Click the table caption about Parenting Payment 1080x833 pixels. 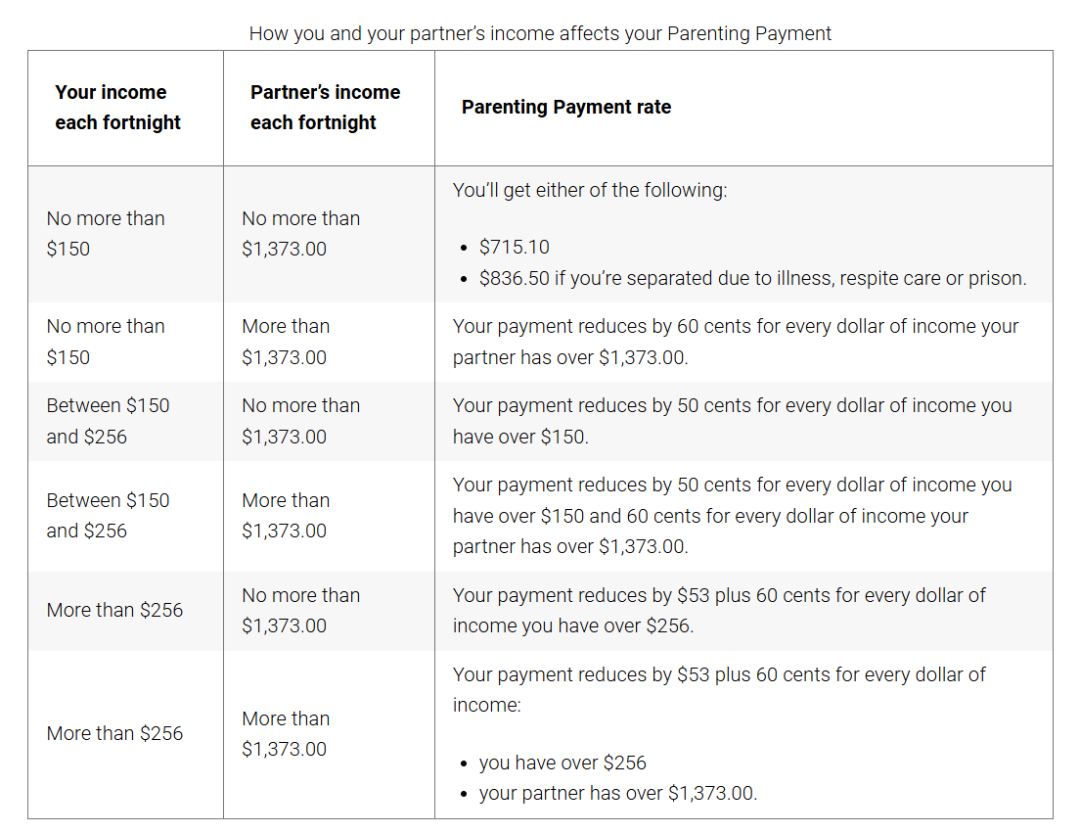[x=540, y=33]
